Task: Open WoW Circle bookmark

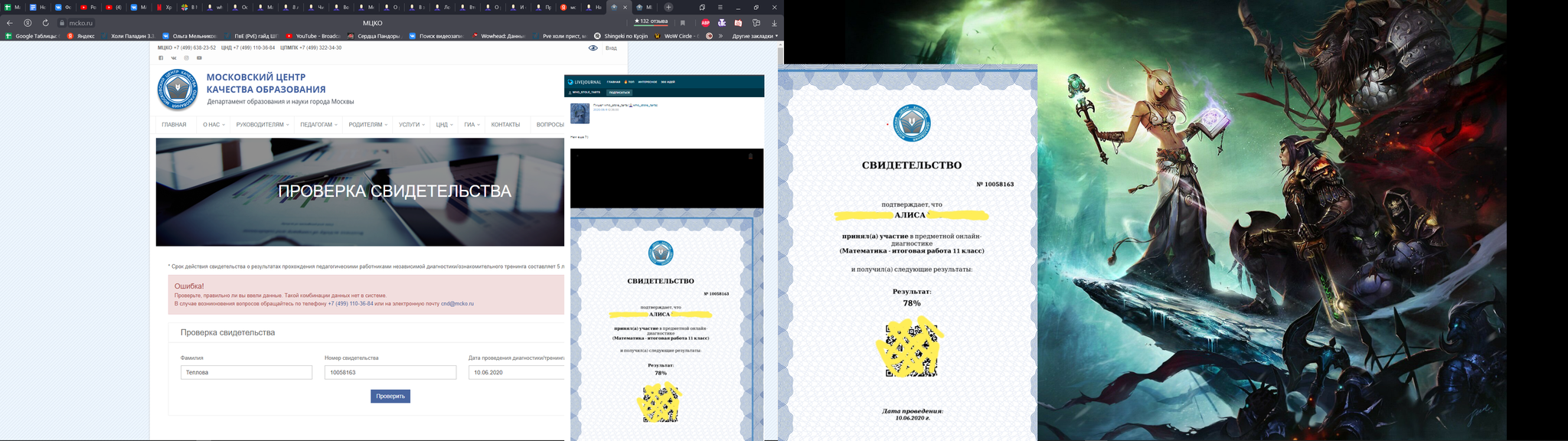Action: 678,36
